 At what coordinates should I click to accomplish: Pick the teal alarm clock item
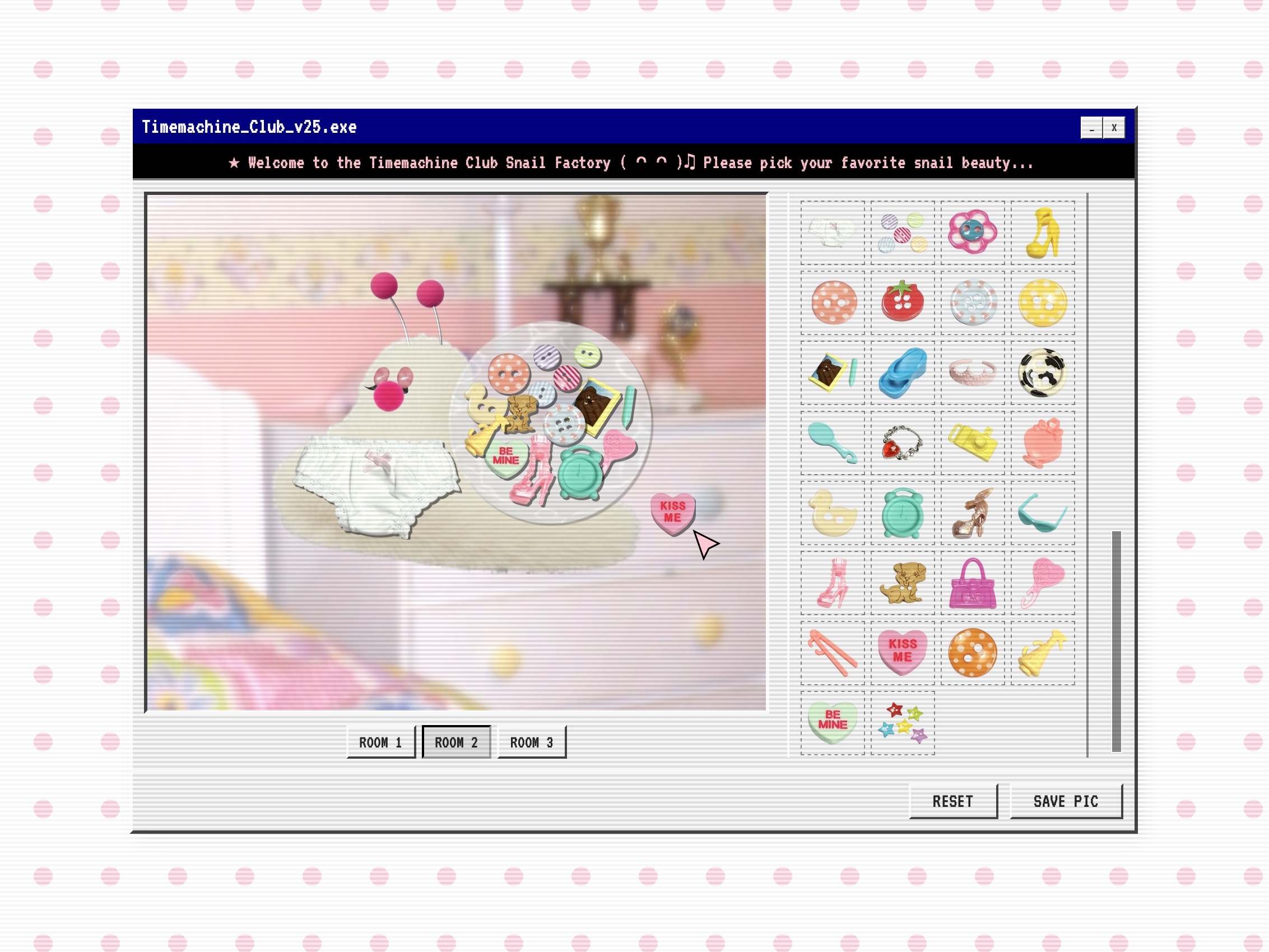(903, 513)
